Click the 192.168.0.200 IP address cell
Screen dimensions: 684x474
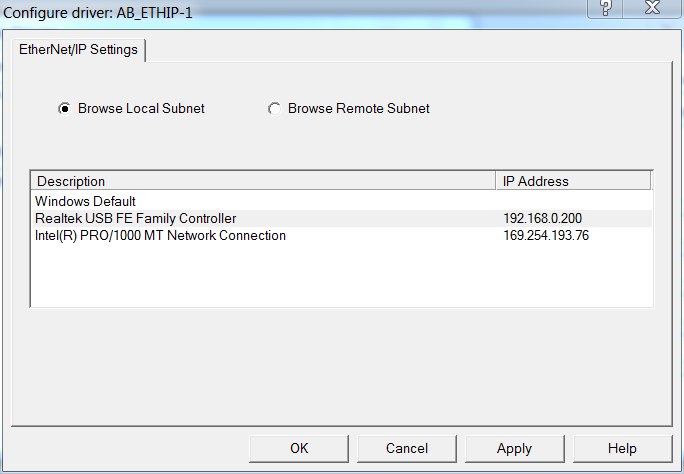[543, 218]
